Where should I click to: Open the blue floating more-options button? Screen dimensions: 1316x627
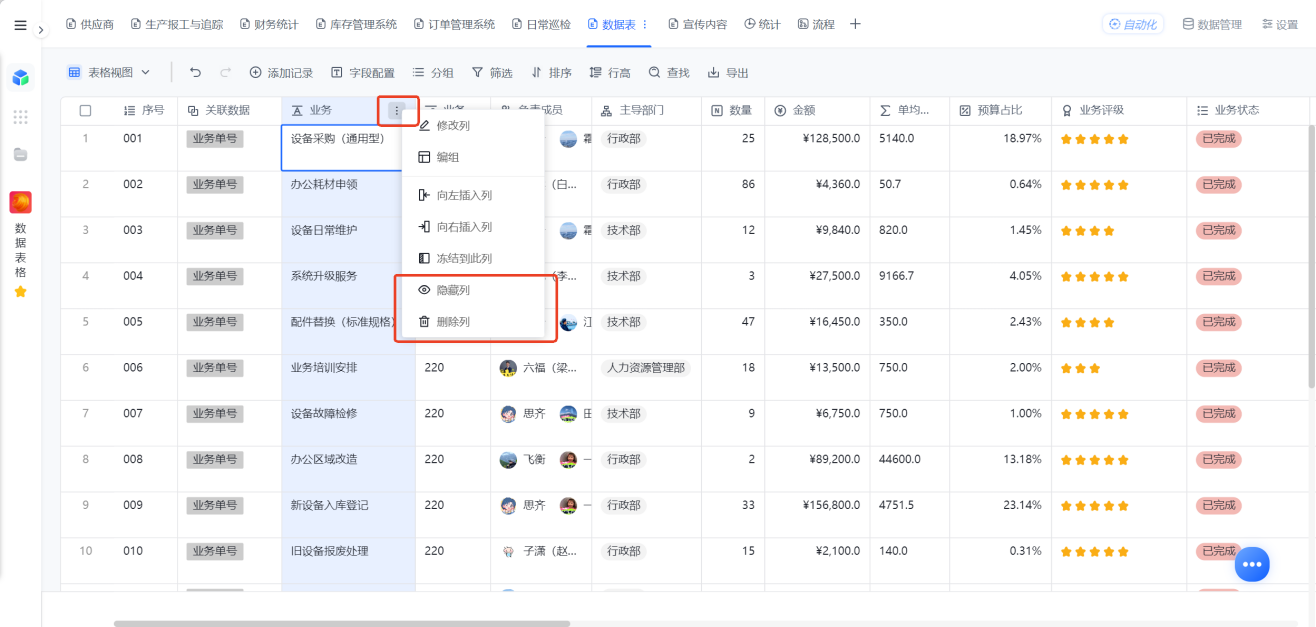point(1252,565)
